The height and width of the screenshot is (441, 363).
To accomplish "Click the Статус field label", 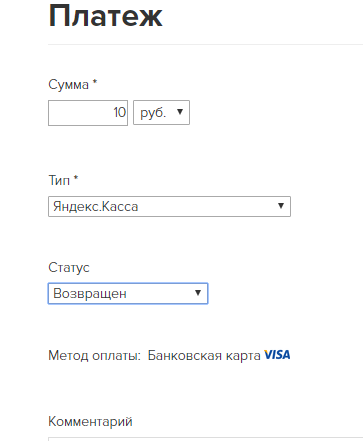I will coord(69,268).
